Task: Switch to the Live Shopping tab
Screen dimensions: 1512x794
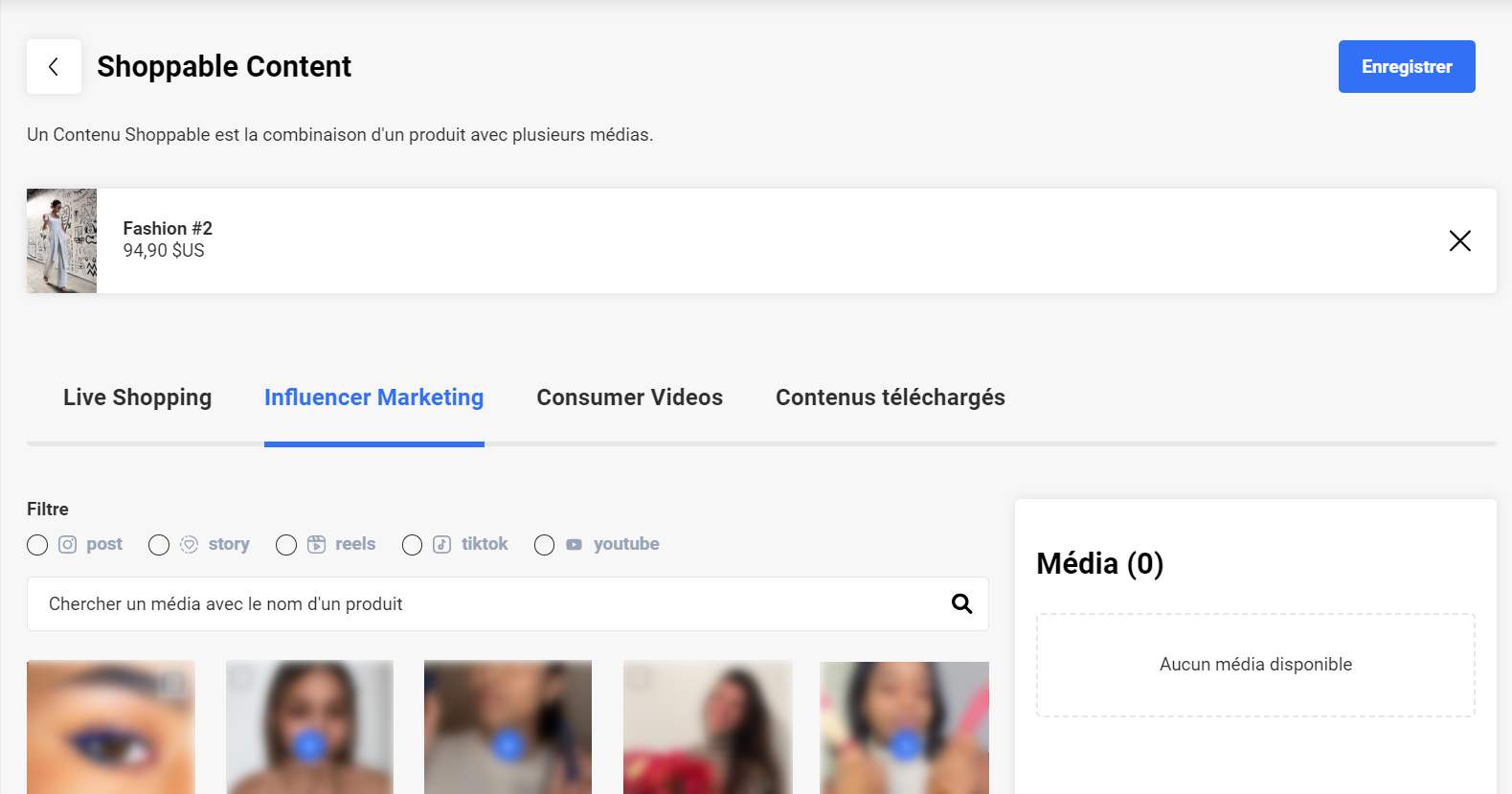Action: pyautogui.click(x=137, y=397)
